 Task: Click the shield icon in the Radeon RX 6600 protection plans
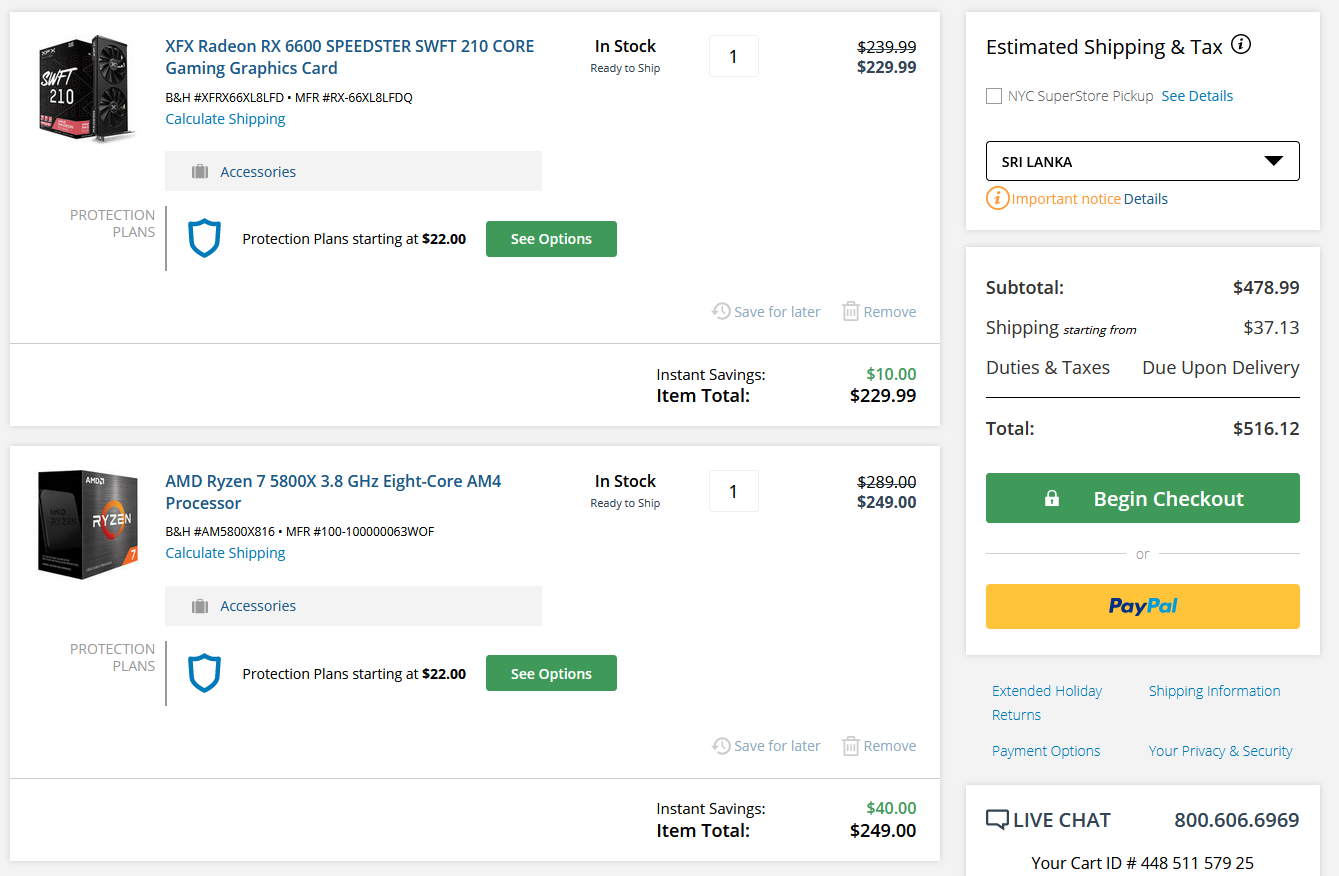tap(204, 239)
